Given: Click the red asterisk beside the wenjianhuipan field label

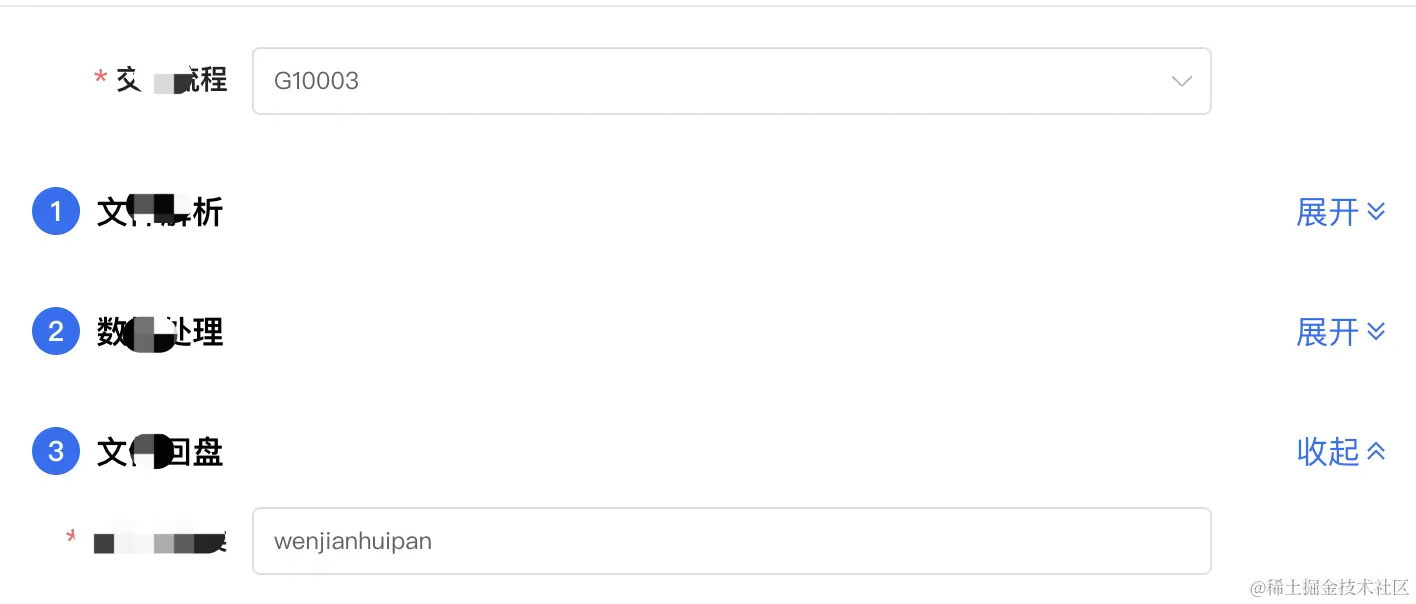Looking at the screenshot, I should (x=72, y=536).
